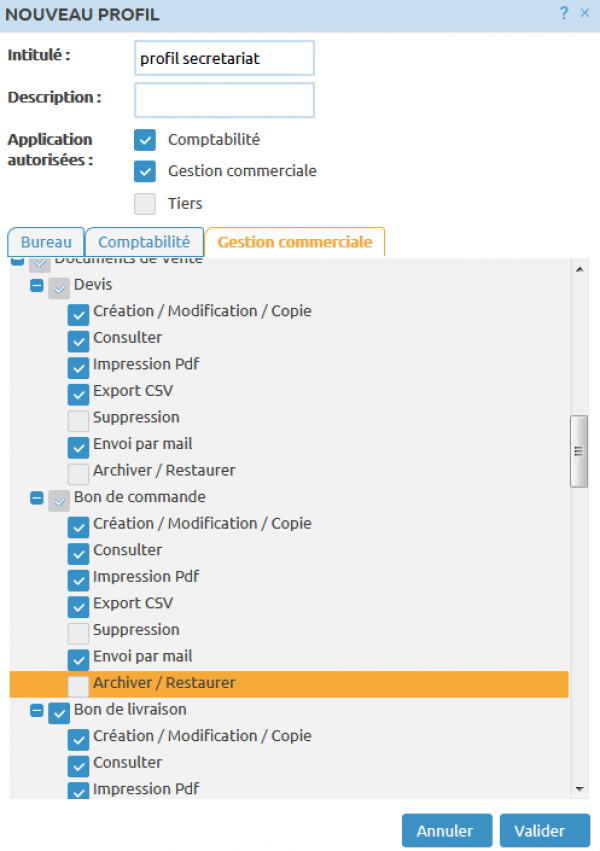Image resolution: width=600 pixels, height=851 pixels.
Task: Click the help question mark icon
Action: point(565,13)
